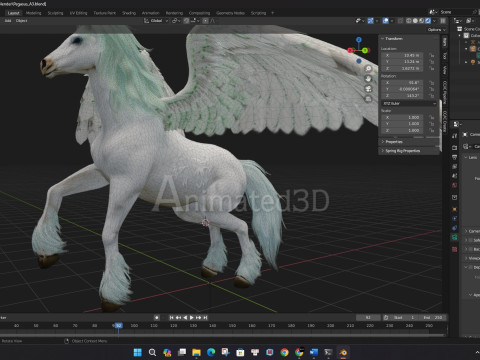Enable the Safe Areas checkbox
The image size is (480, 360).
pyautogui.click(x=471, y=240)
